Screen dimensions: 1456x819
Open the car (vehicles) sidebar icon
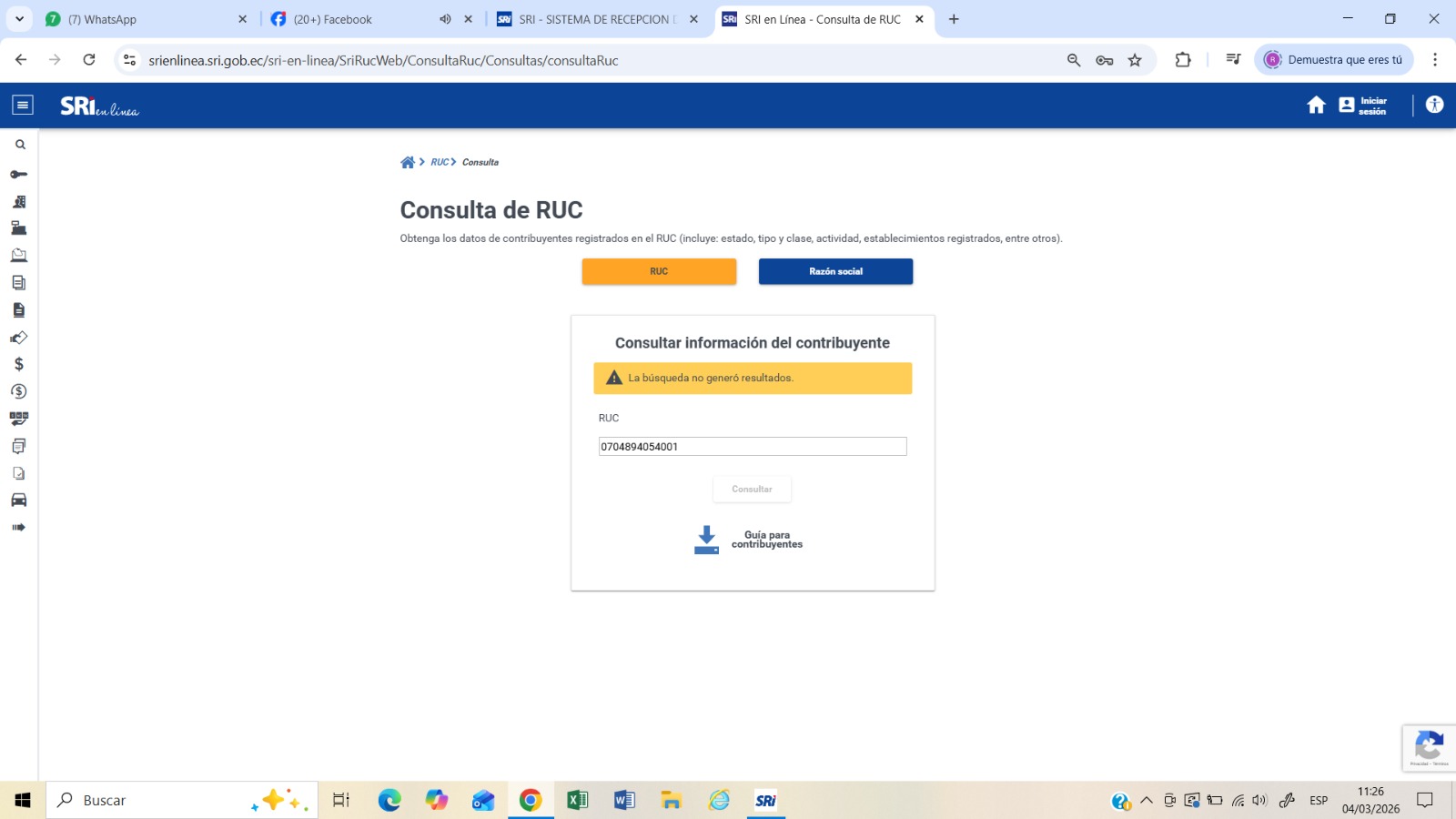point(18,500)
